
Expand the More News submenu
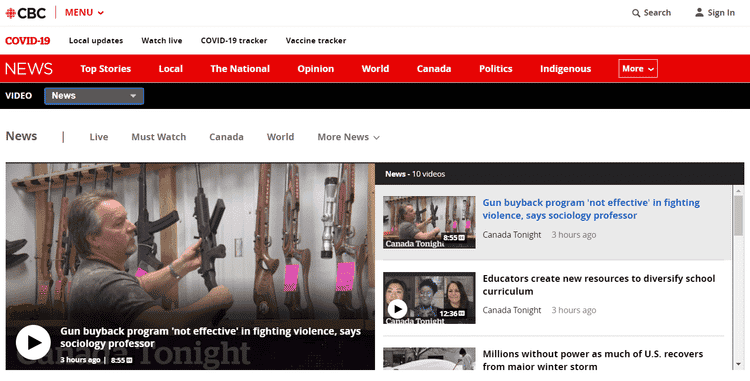[x=349, y=137]
